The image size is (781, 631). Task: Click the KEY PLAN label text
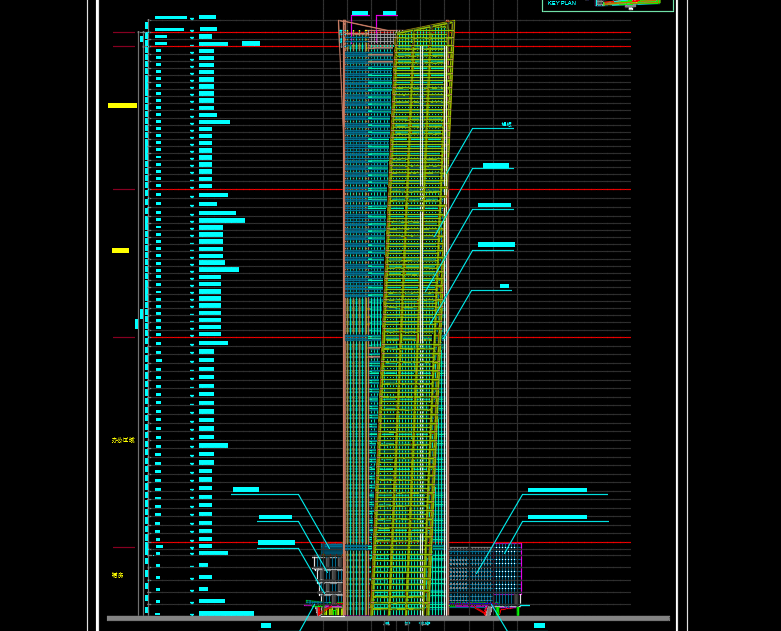point(561,3)
